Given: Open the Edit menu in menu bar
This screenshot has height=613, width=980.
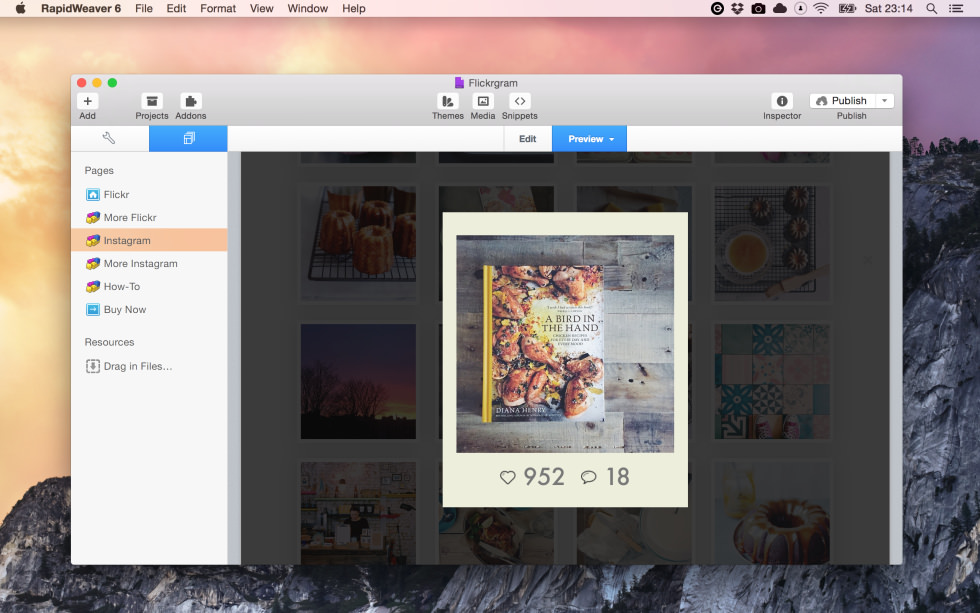Looking at the screenshot, I should tap(176, 8).
